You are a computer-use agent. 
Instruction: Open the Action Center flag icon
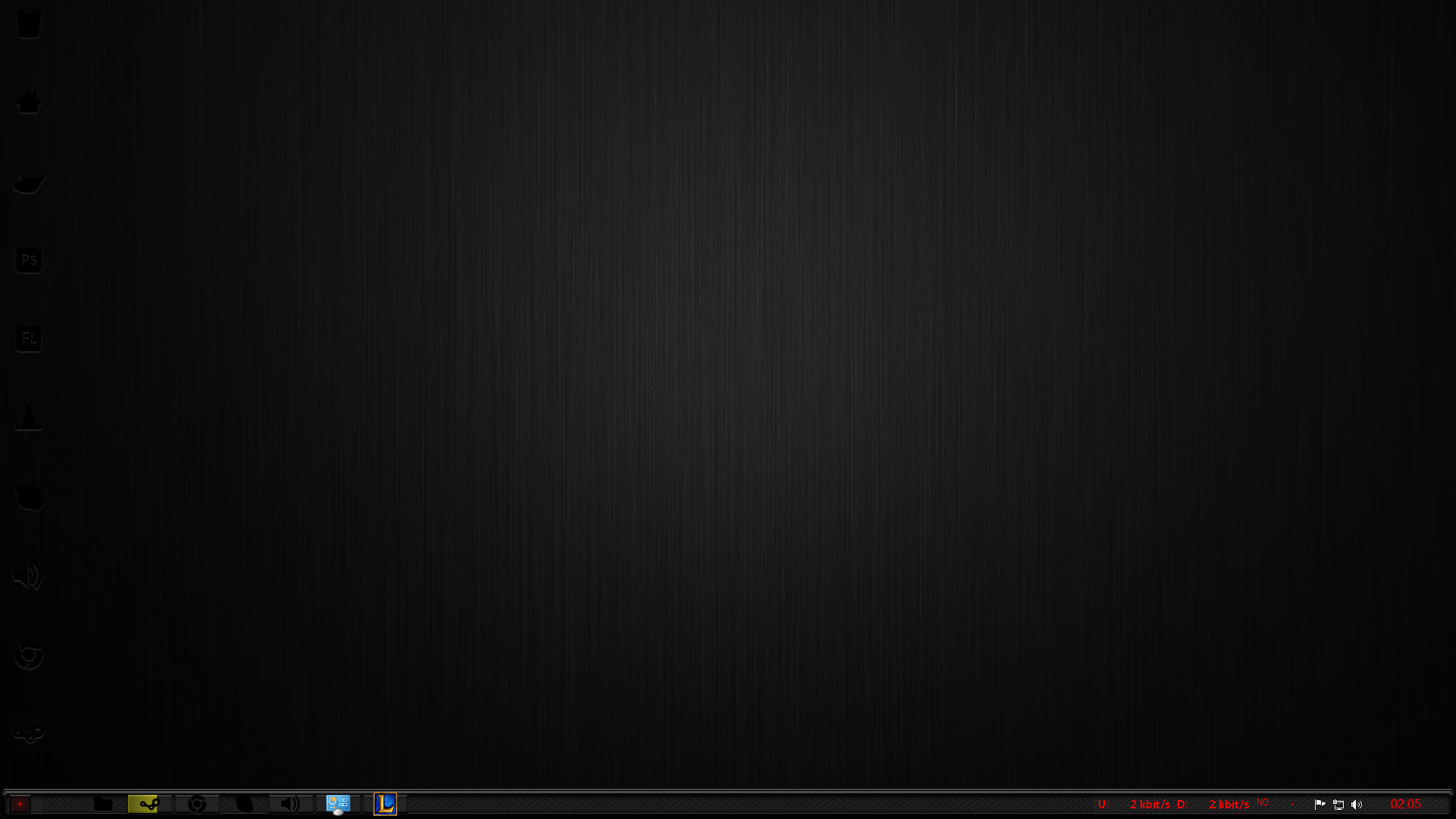[1319, 804]
